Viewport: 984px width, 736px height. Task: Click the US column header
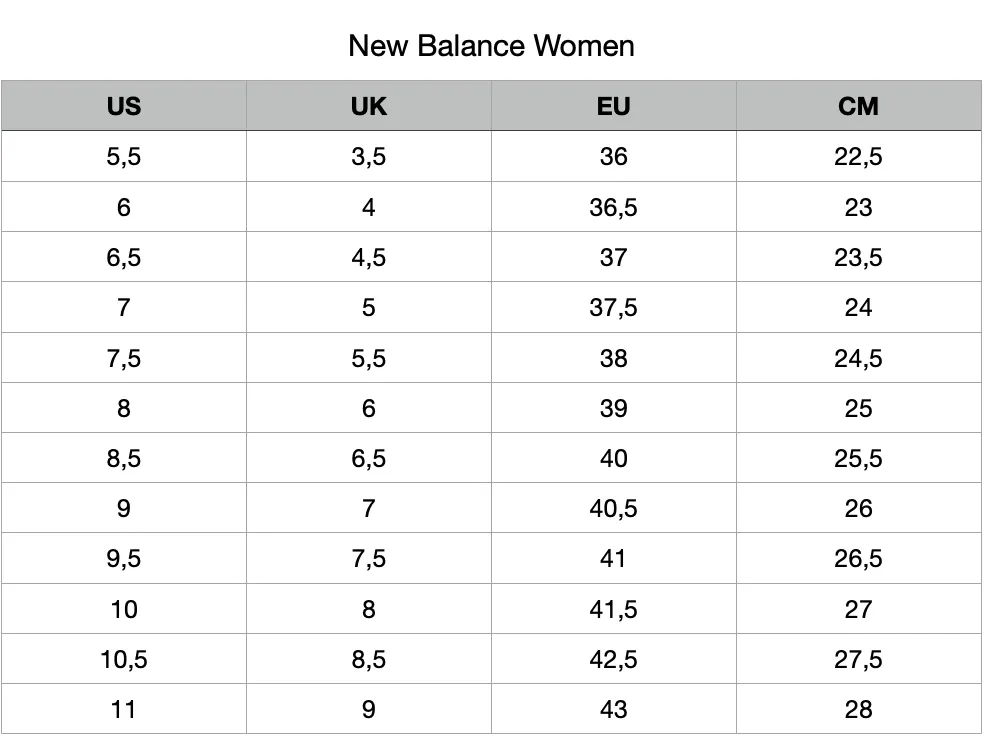pyautogui.click(x=124, y=106)
